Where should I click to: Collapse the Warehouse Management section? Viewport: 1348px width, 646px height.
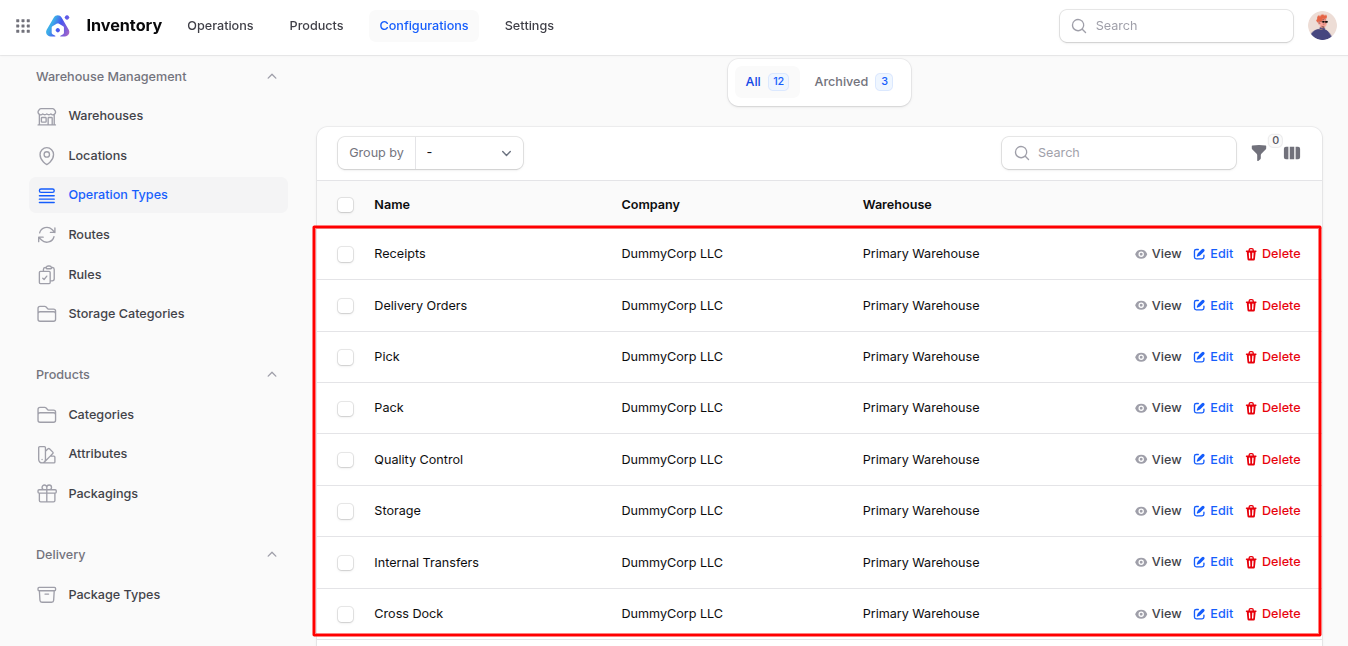[x=272, y=77]
